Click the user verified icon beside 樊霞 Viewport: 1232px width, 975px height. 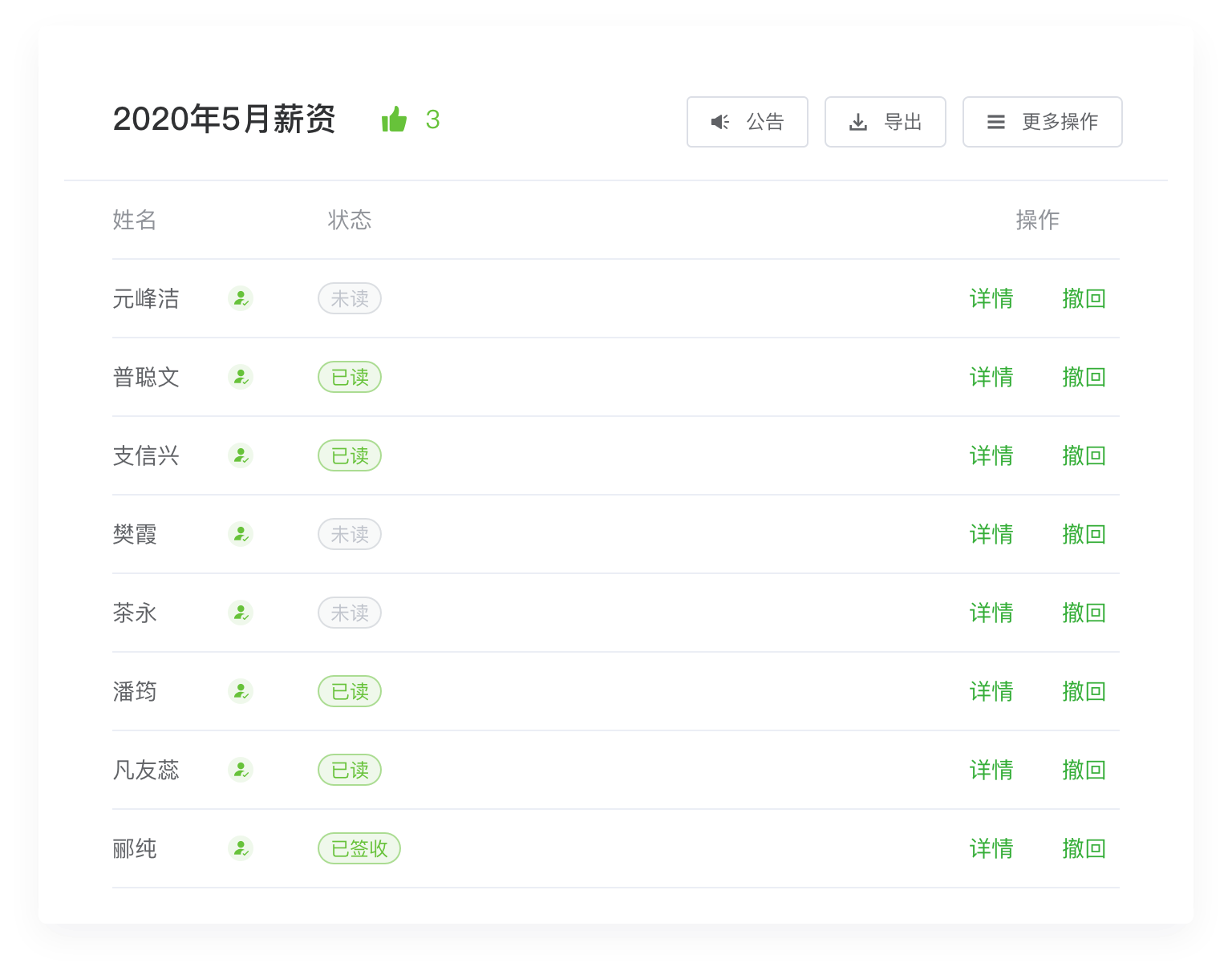(240, 534)
